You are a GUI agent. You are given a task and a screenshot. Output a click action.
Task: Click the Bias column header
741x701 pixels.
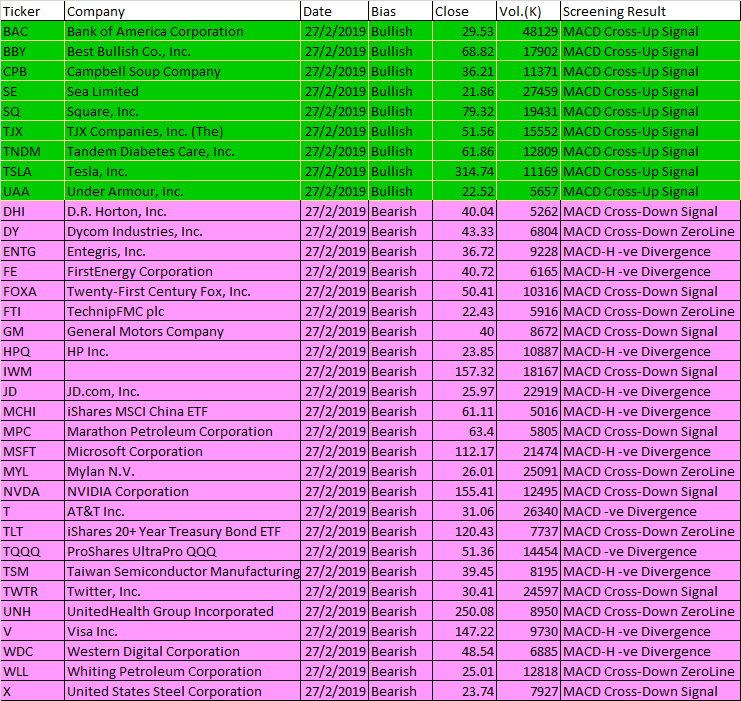coord(400,11)
